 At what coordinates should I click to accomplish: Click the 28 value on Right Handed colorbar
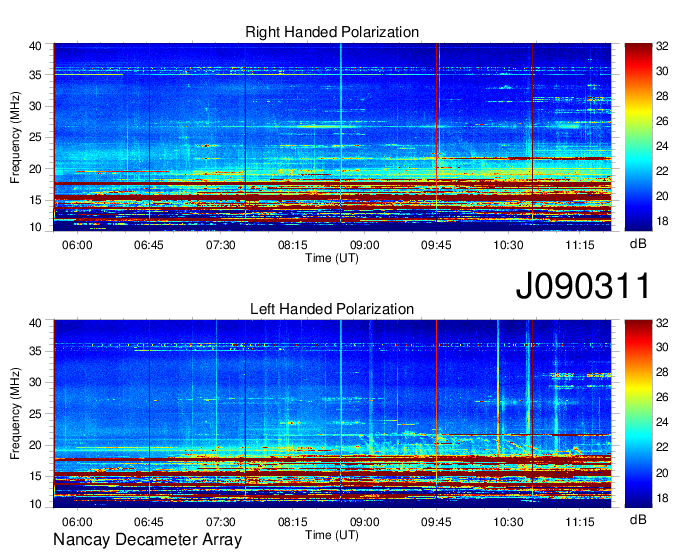click(662, 96)
